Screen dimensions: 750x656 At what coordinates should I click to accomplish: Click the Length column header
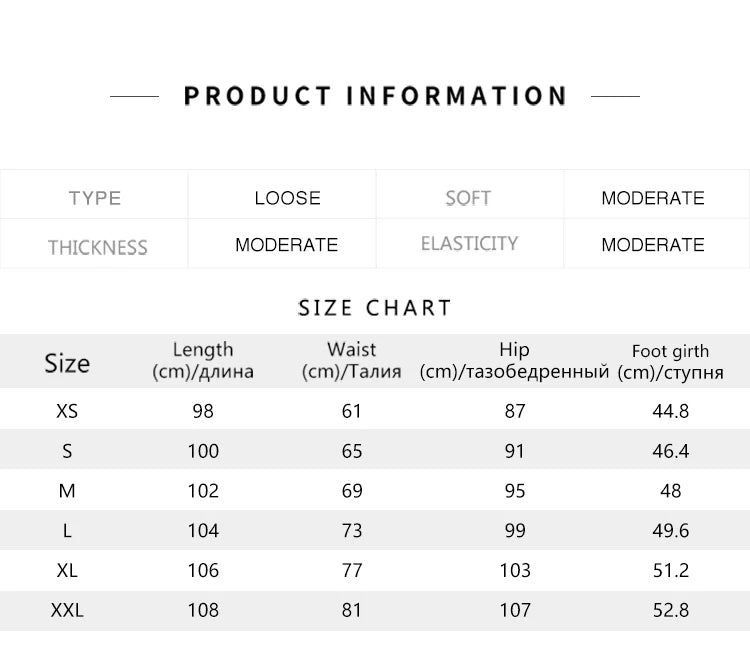tap(203, 360)
